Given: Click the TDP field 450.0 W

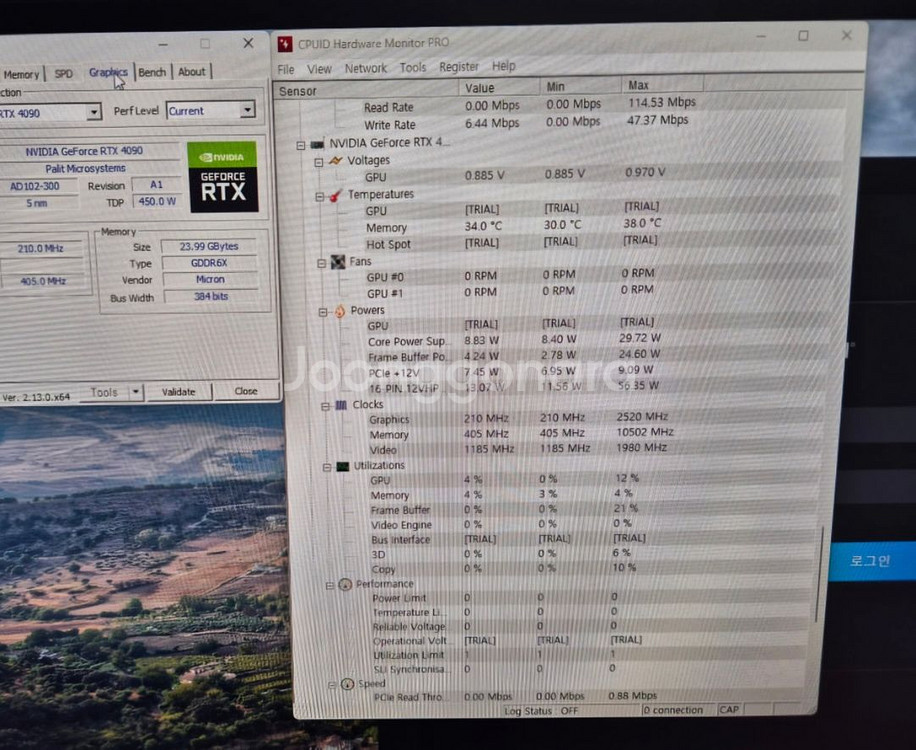Looking at the screenshot, I should tap(157, 202).
